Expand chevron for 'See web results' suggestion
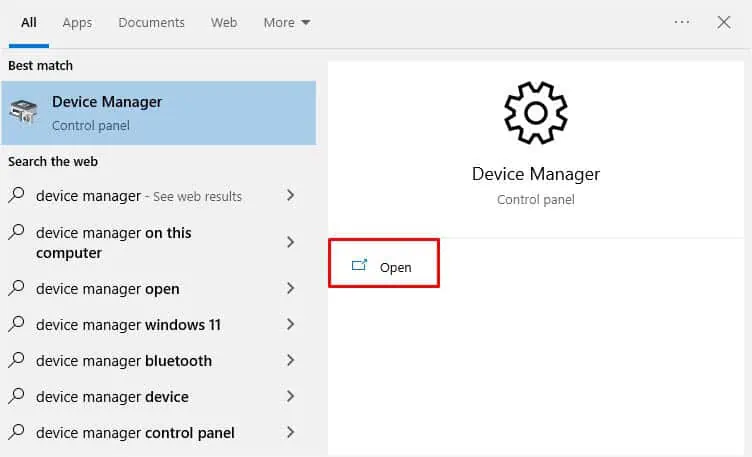This screenshot has width=752, height=457. [x=290, y=195]
